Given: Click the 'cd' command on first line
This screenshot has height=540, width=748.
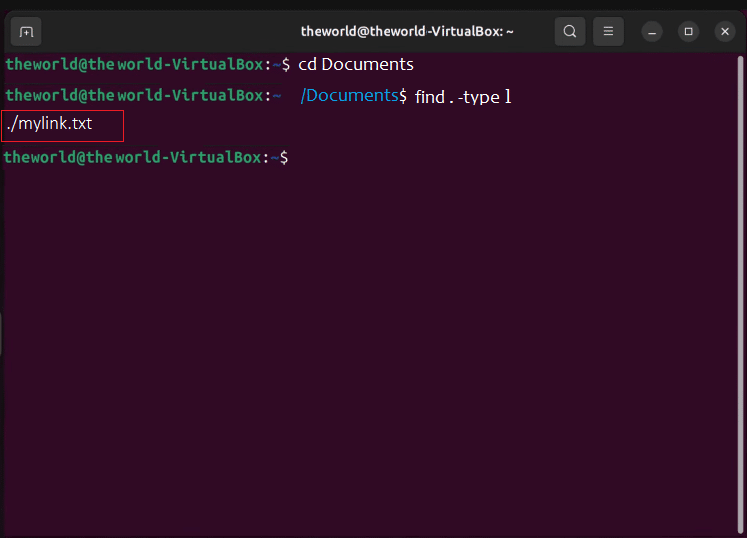Looking at the screenshot, I should (x=307, y=64).
